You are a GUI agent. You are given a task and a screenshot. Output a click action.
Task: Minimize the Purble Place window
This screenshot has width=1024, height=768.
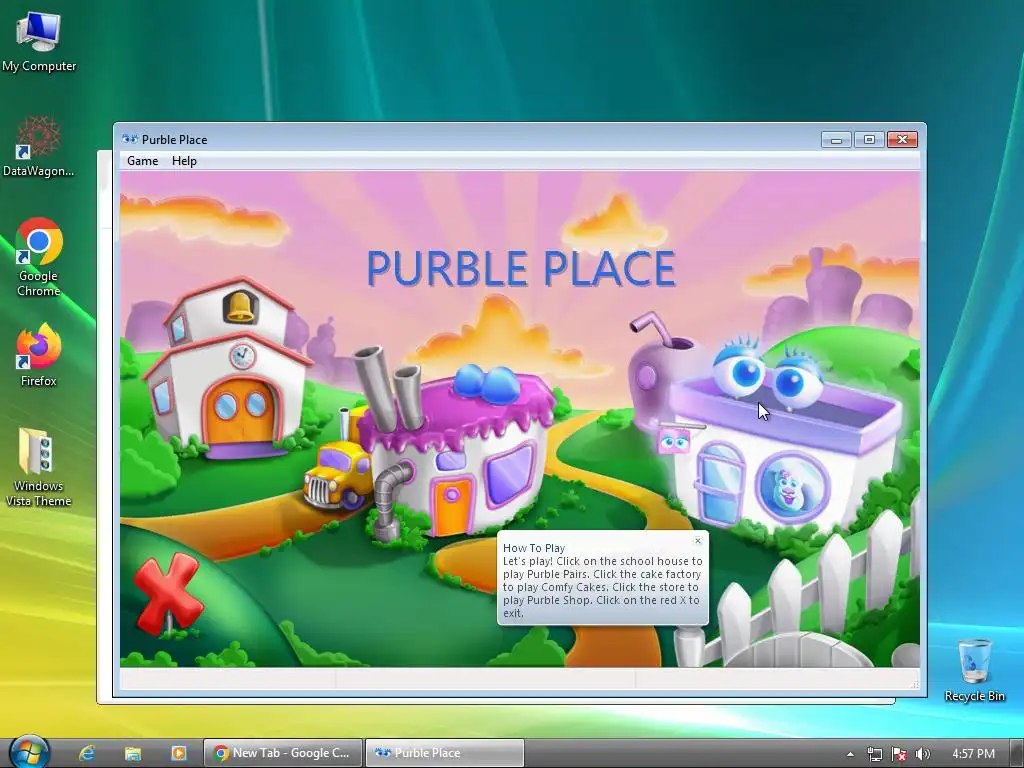[836, 139]
